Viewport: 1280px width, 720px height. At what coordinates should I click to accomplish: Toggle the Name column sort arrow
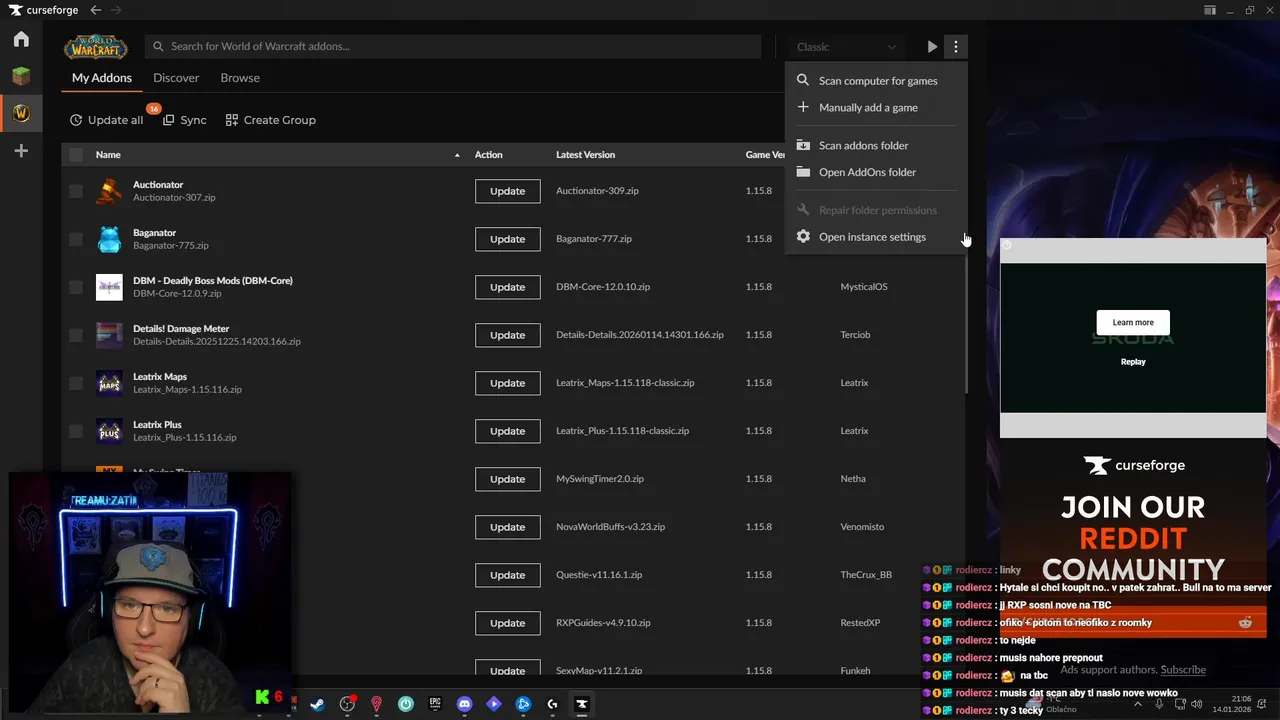(457, 155)
